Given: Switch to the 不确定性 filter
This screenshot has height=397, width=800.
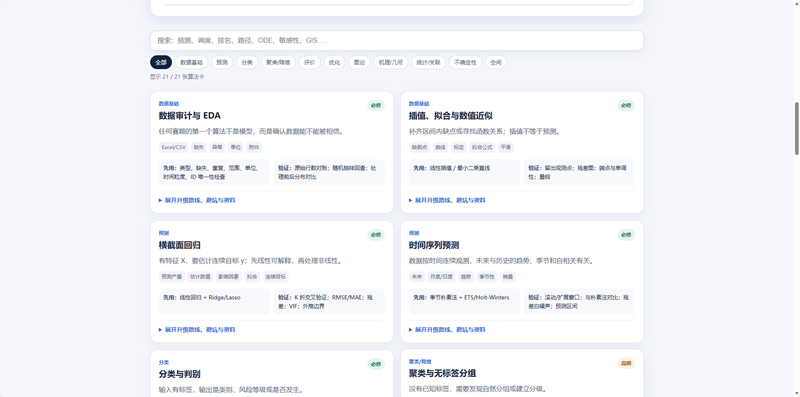Looking at the screenshot, I should [x=465, y=62].
